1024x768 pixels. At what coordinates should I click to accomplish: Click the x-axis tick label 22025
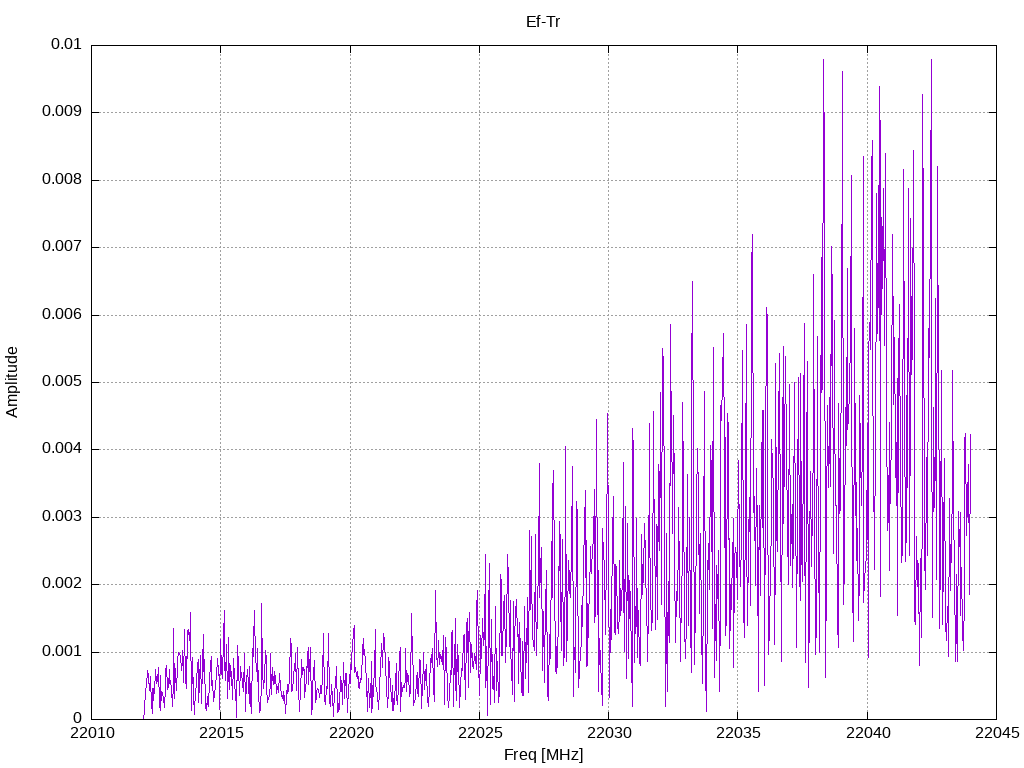pos(480,733)
